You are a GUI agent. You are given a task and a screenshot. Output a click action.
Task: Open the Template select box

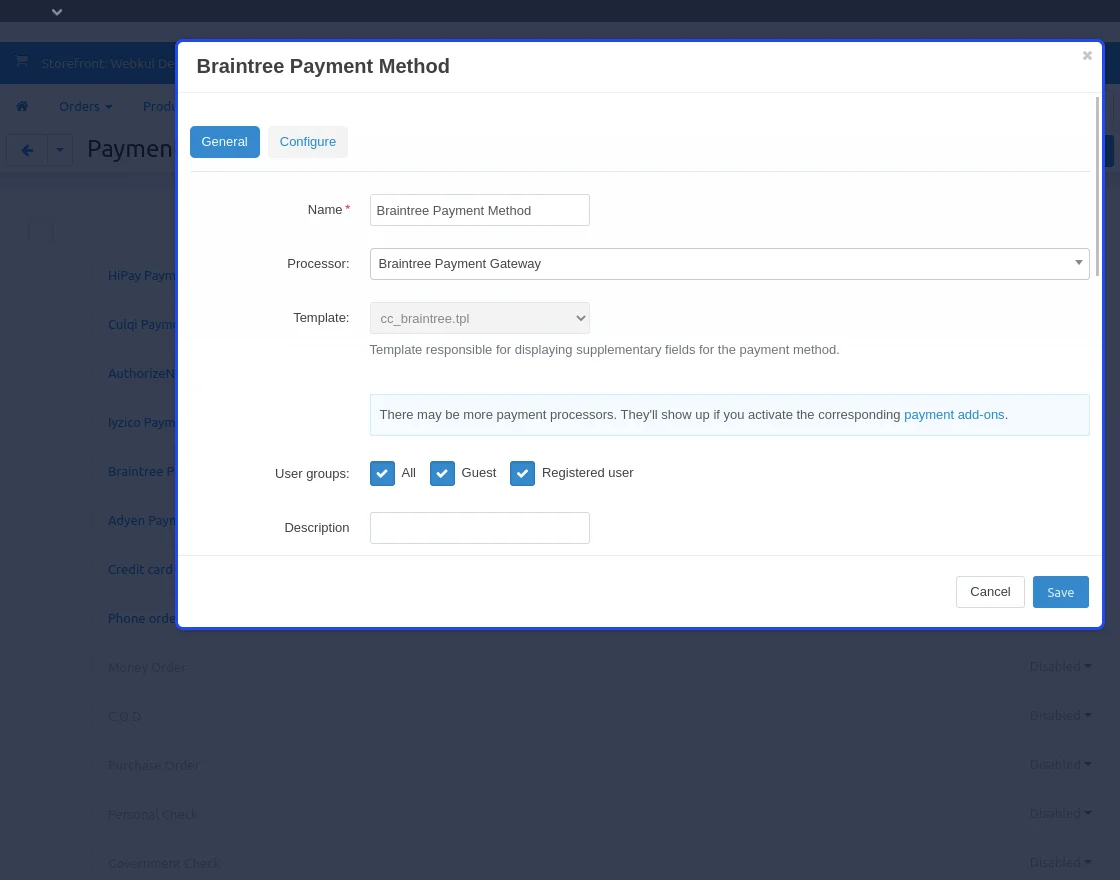pos(479,318)
